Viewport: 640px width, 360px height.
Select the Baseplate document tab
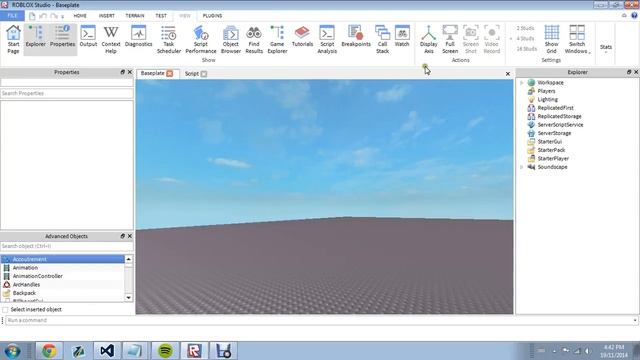tap(152, 73)
